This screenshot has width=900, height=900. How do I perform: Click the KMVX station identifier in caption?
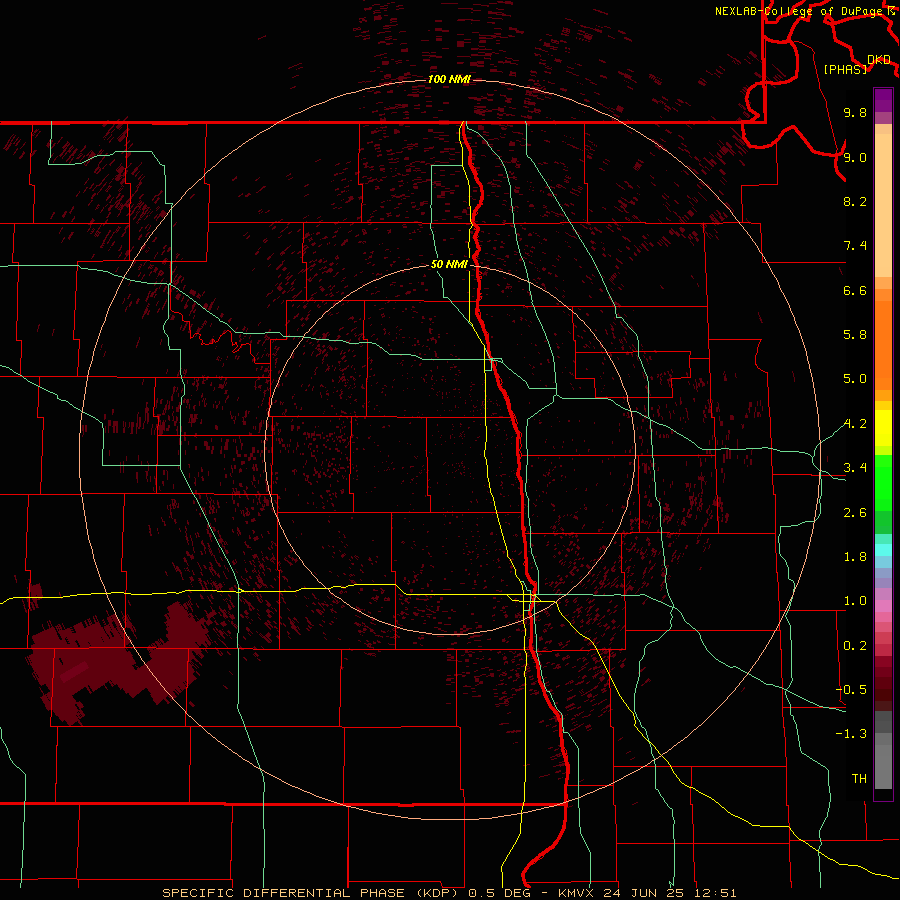click(575, 893)
